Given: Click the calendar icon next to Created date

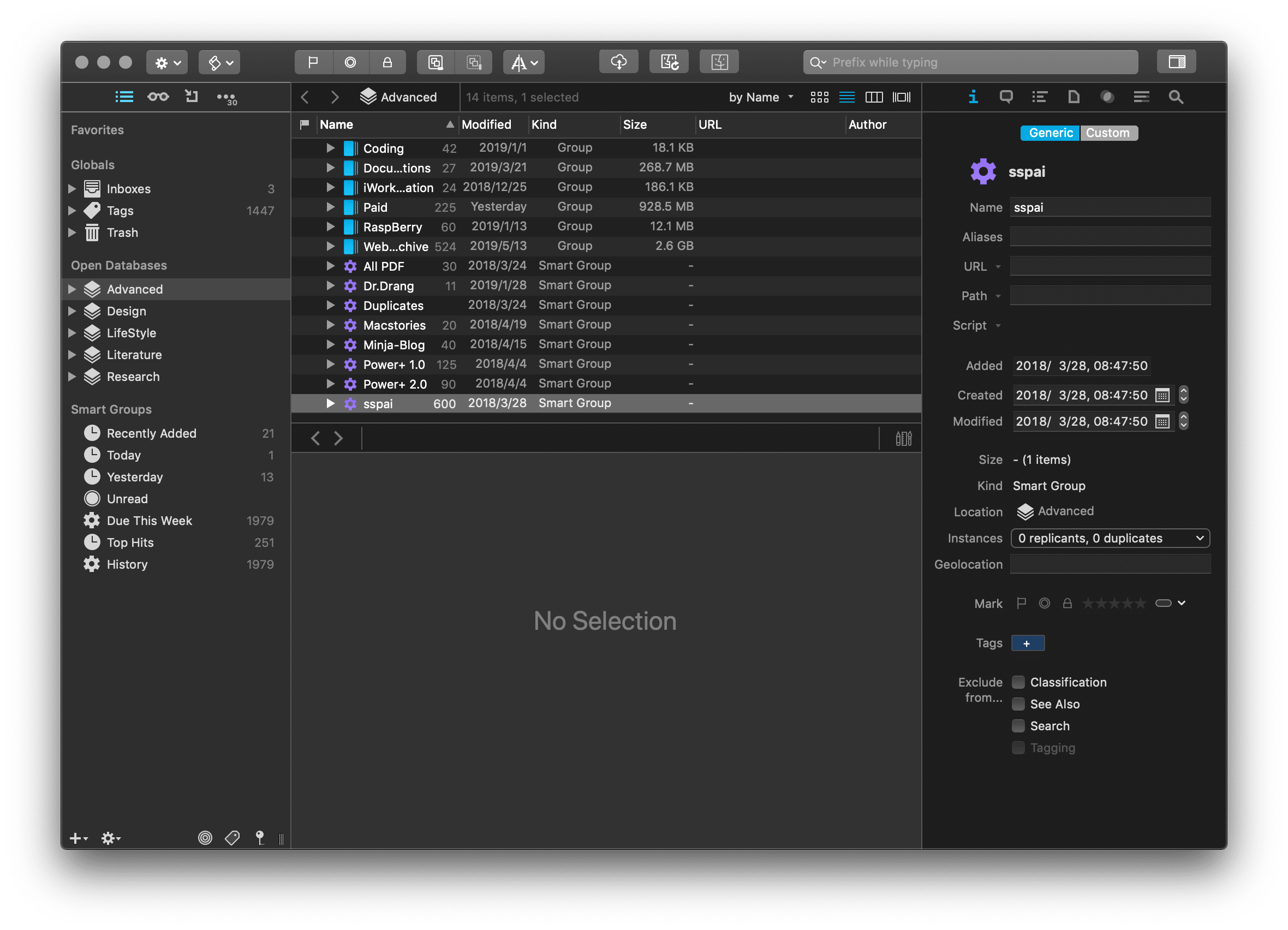Looking at the screenshot, I should click(x=1162, y=395).
